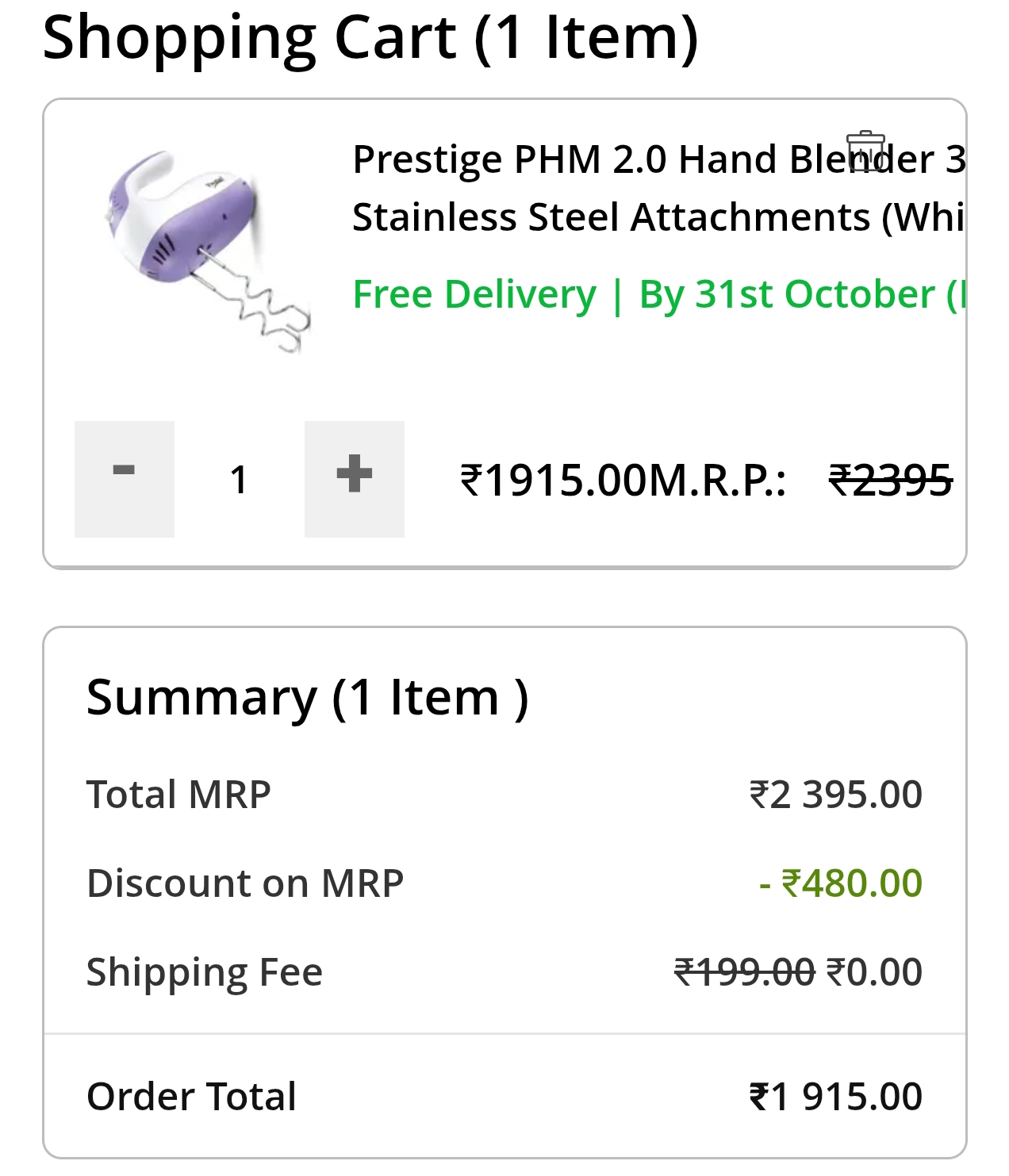Delete the hand blender using trash icon
Viewport: 1009px width, 1176px height.
pos(865,151)
